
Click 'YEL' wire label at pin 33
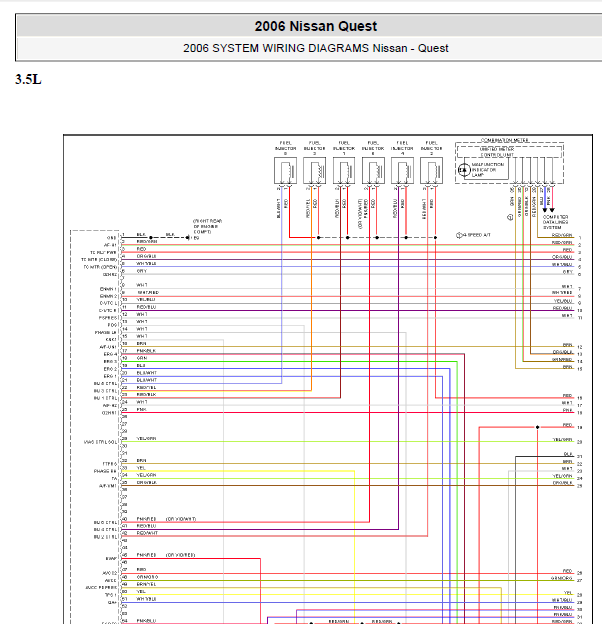tap(141, 468)
